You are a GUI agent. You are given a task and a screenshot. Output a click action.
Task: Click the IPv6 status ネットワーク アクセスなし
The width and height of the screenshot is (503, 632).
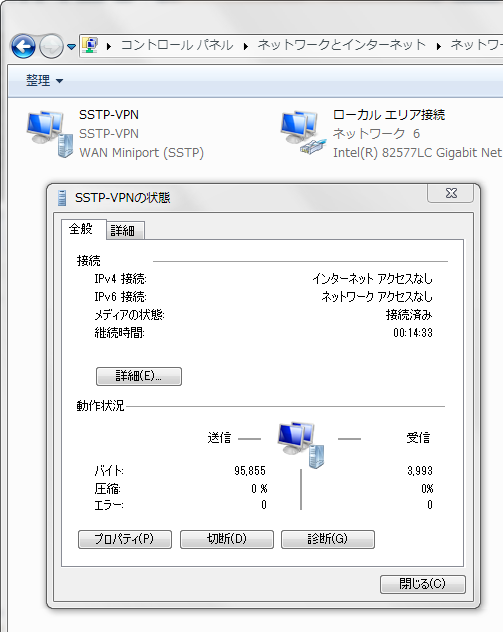377,297
